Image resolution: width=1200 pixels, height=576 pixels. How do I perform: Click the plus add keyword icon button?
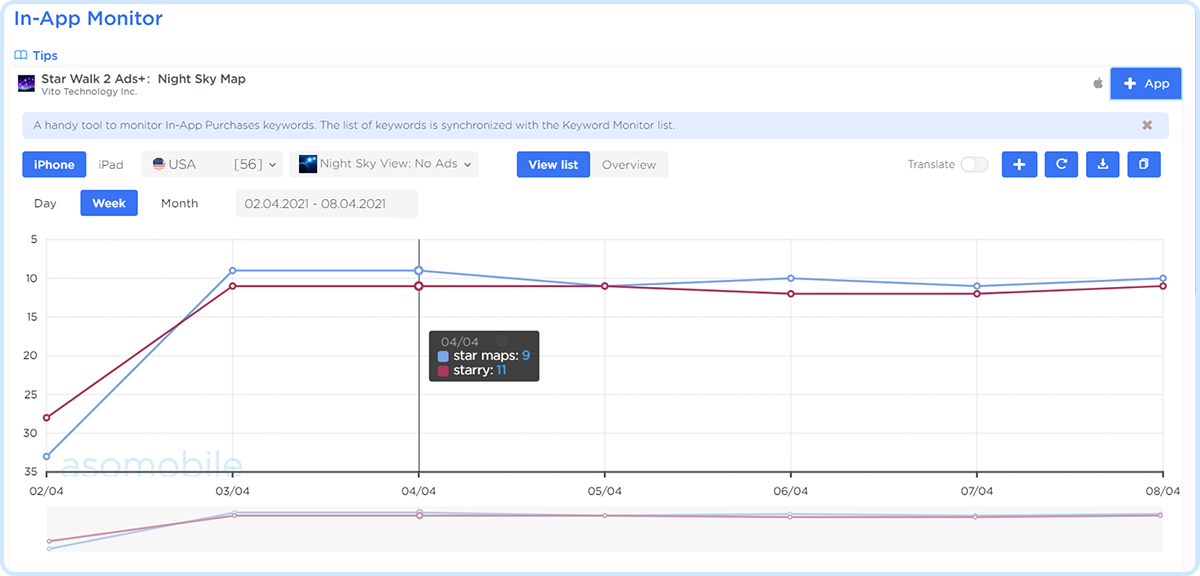[1018, 165]
